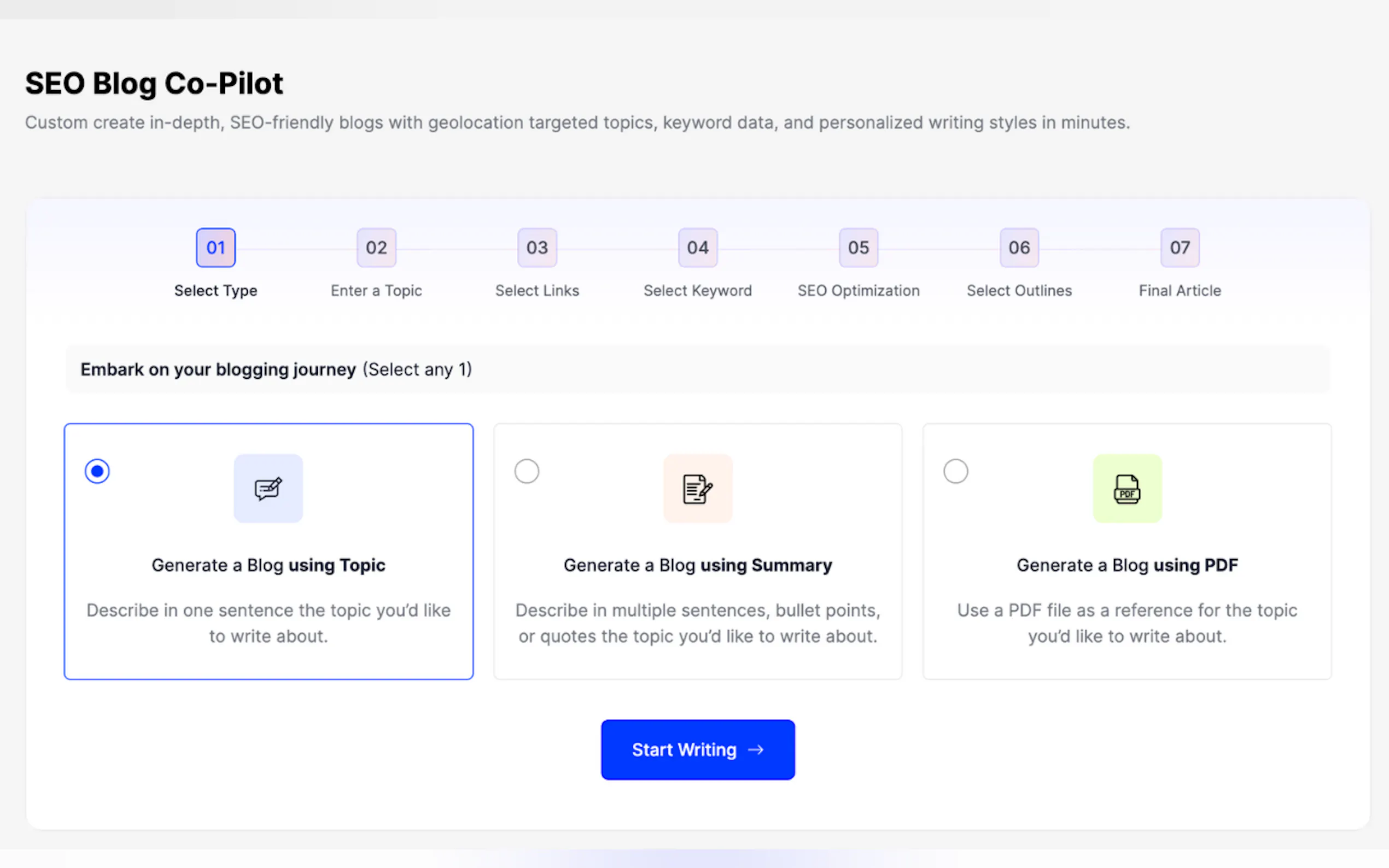
Task: Open step 05 SEO Optimization
Action: coord(859,248)
